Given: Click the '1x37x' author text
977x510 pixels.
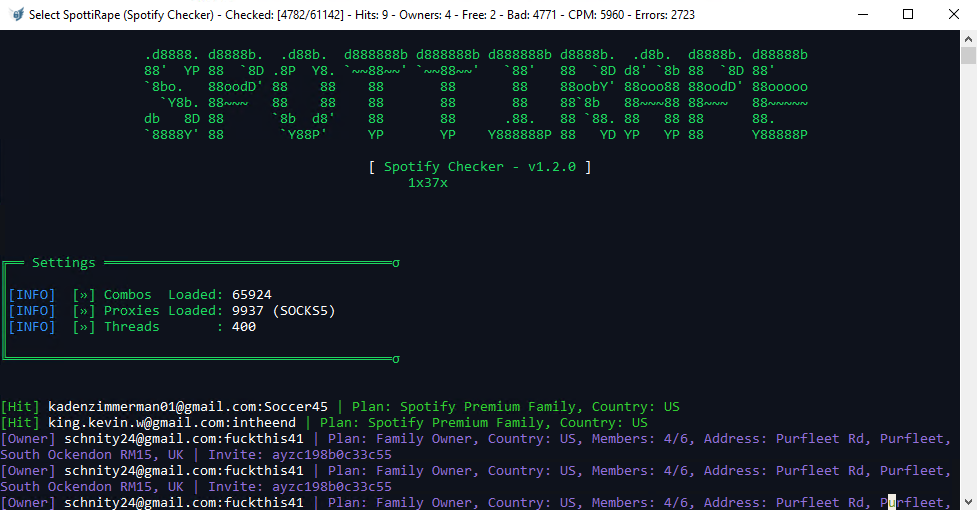Looking at the screenshot, I should click(428, 183).
